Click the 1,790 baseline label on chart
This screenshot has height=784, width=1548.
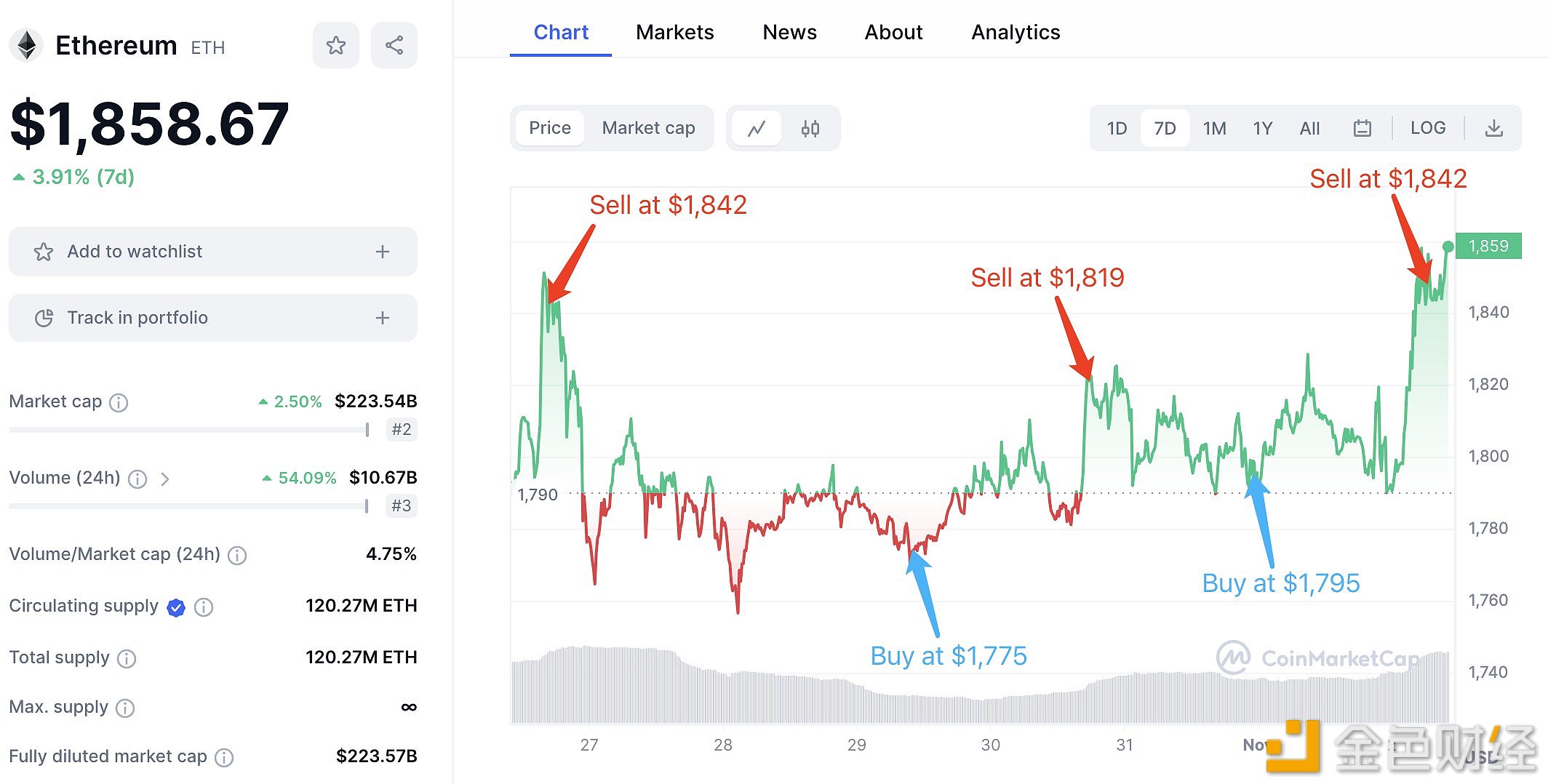(x=537, y=495)
